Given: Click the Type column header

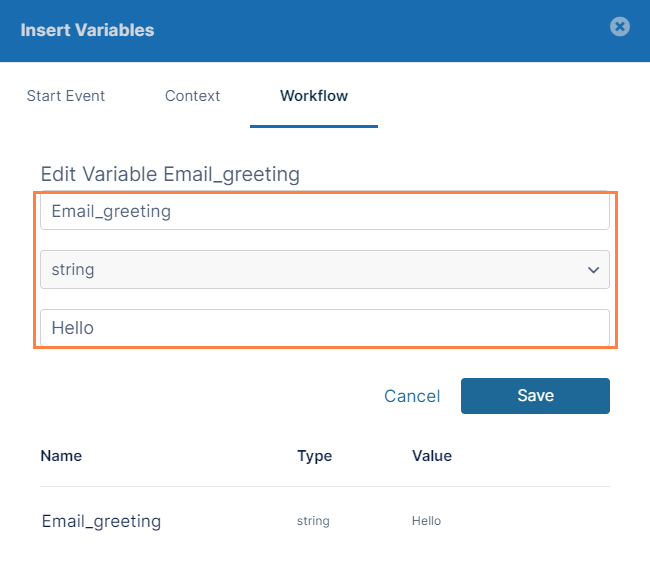Looking at the screenshot, I should (x=314, y=456).
